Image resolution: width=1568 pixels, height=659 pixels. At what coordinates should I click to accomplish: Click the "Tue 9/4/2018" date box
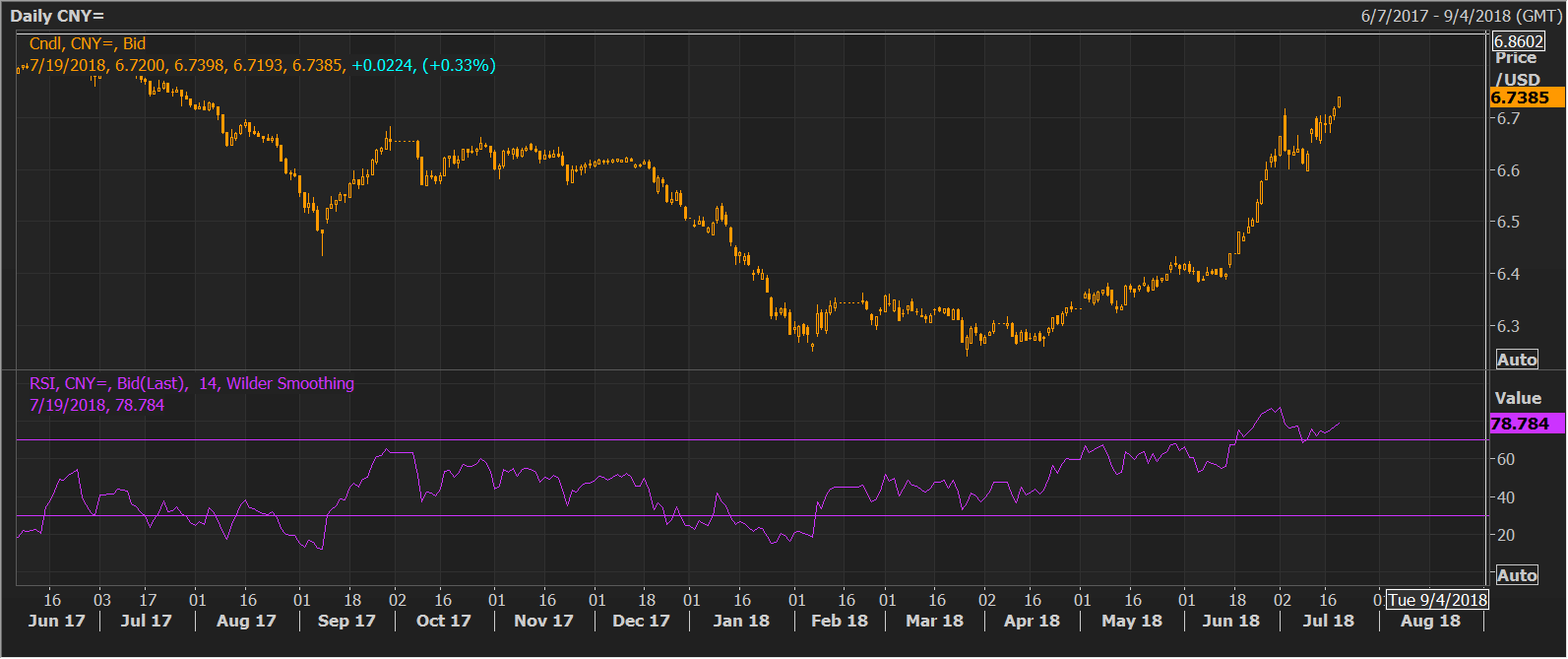point(1437,600)
